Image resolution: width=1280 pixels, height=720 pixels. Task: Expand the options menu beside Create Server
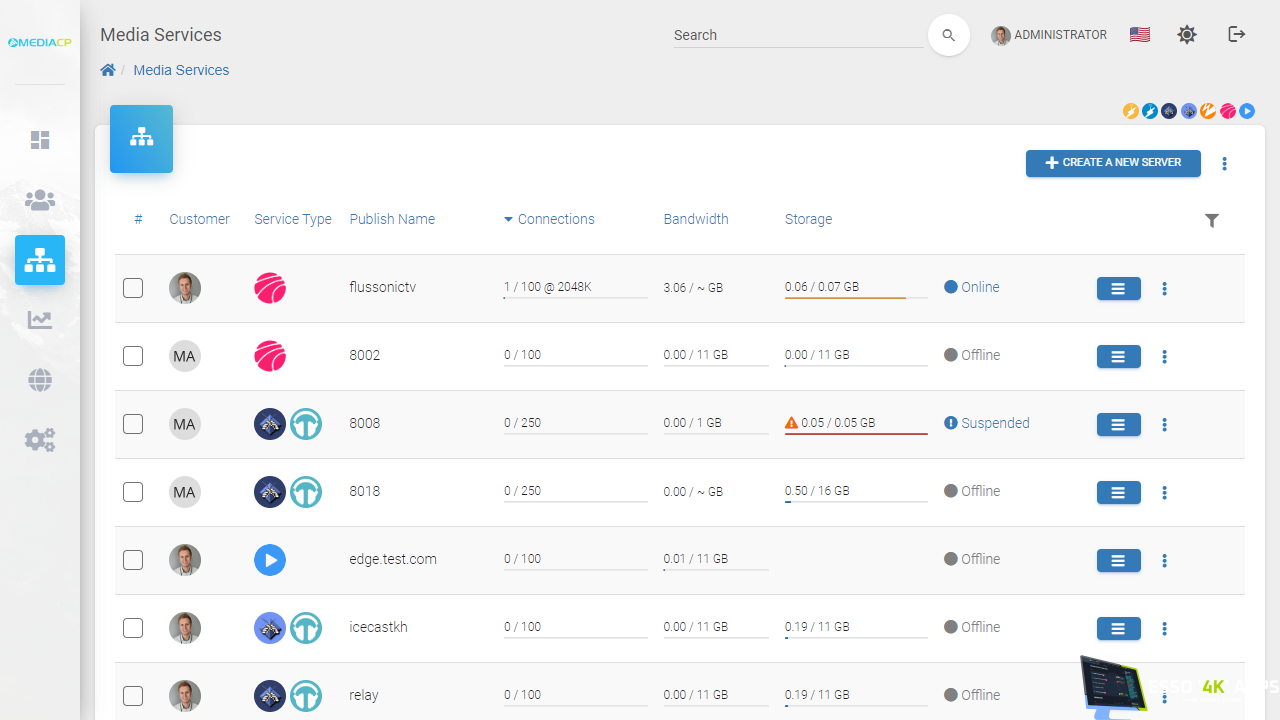(1225, 164)
